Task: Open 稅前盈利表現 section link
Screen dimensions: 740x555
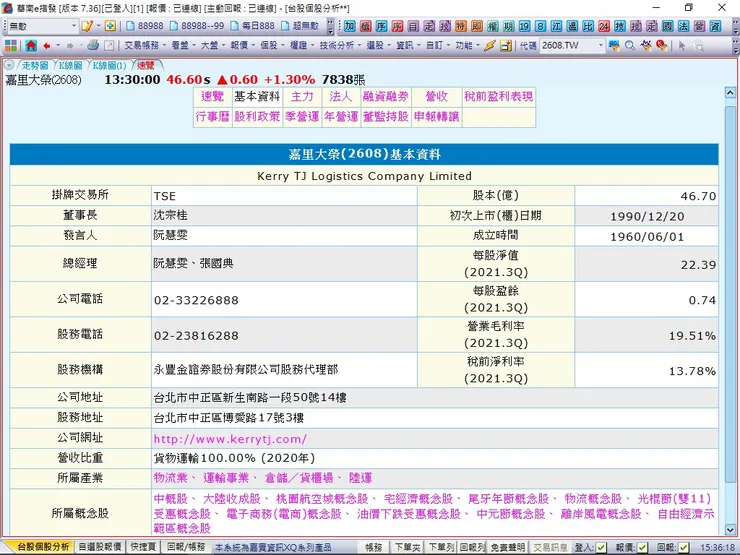Action: tap(498, 97)
